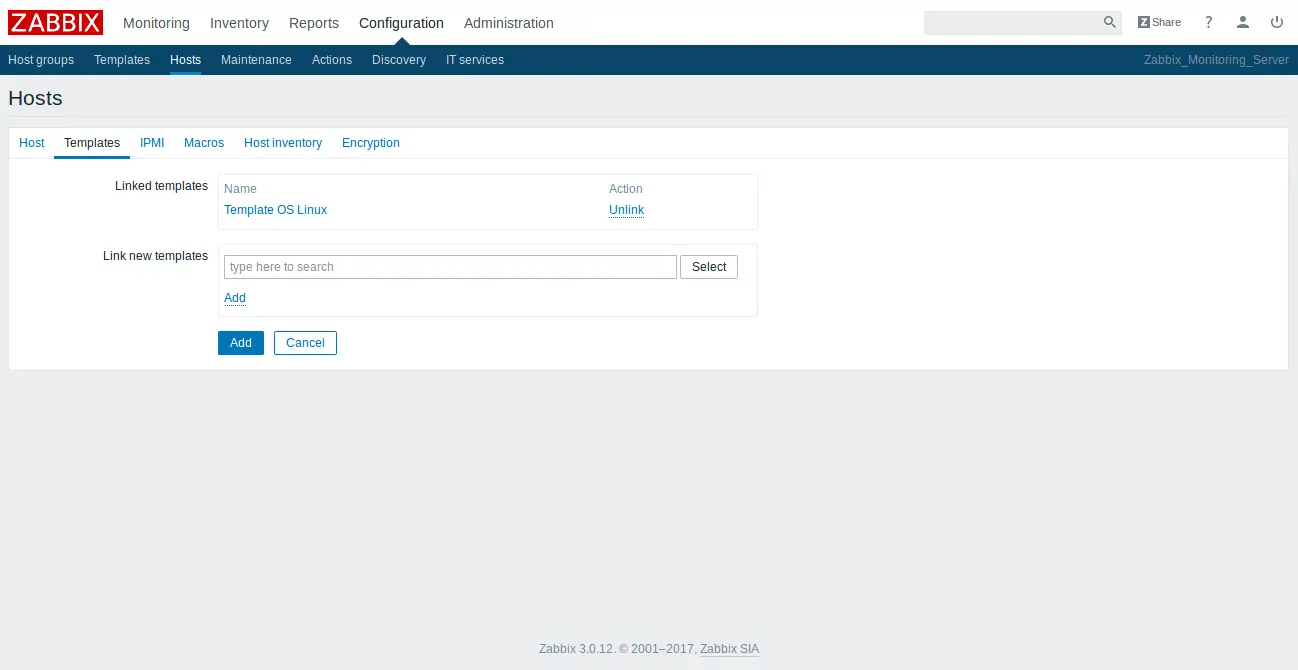Go to Actions submenu

point(332,60)
